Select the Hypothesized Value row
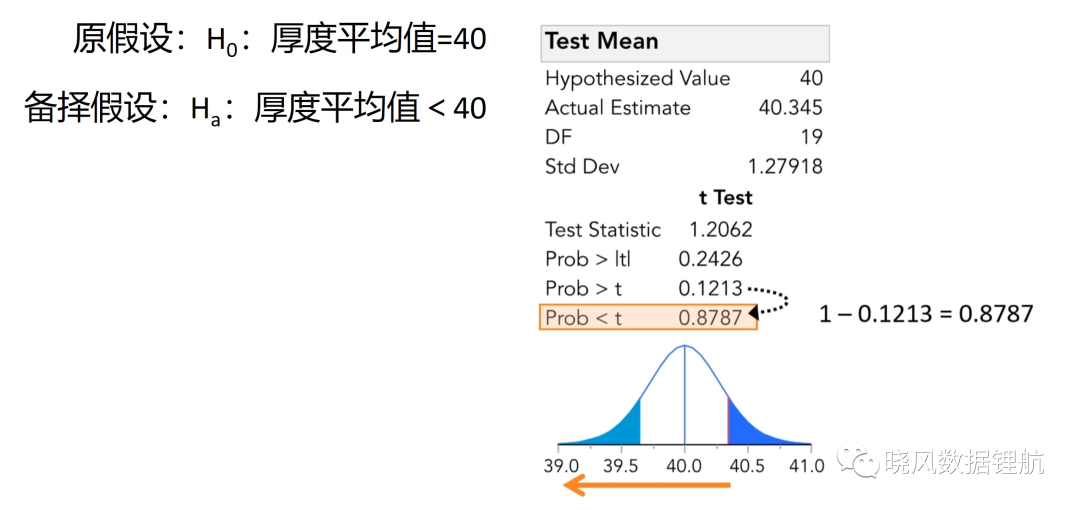 click(x=684, y=78)
